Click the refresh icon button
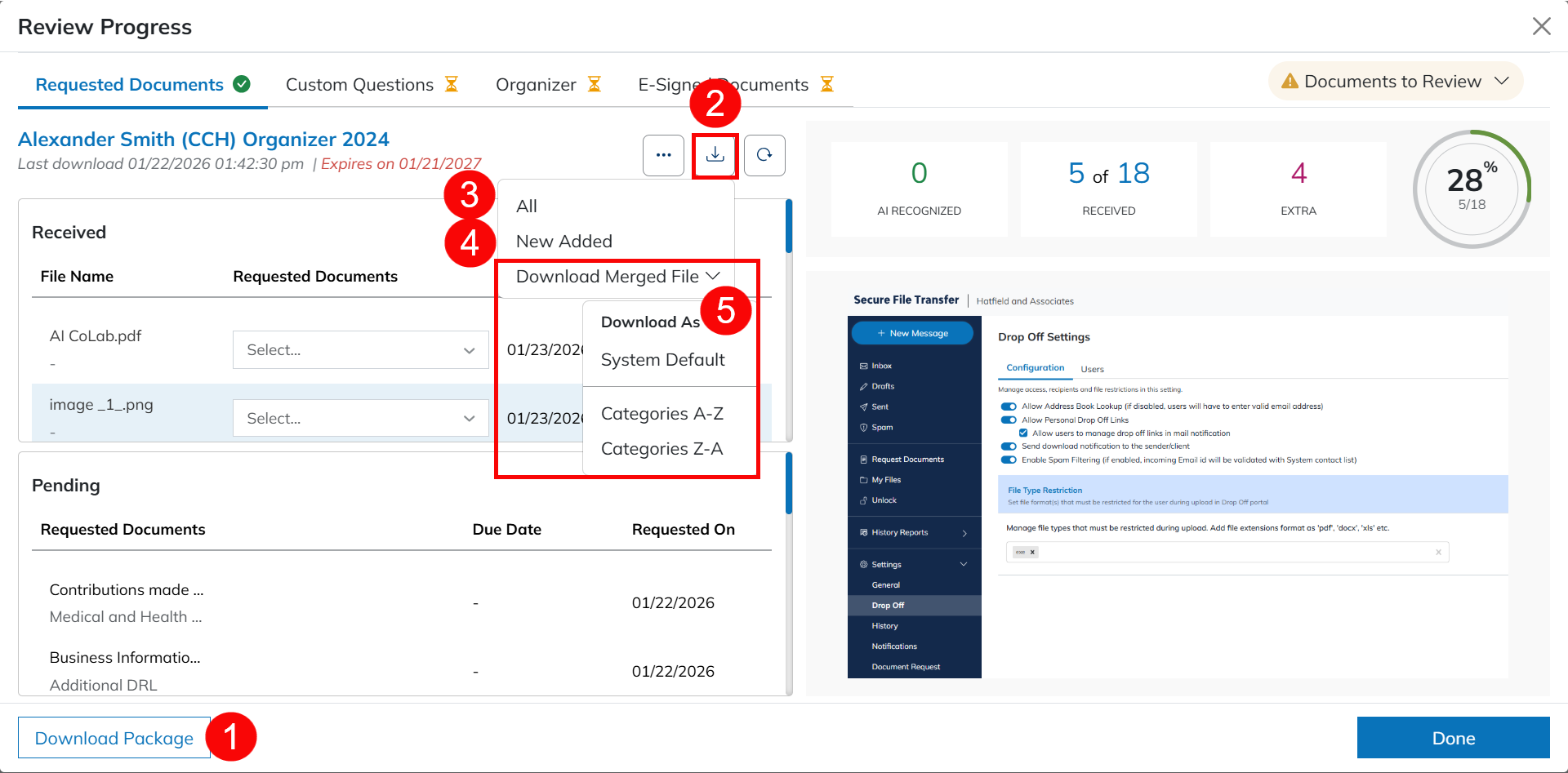Screen dimensions: 1568x773 [764, 155]
